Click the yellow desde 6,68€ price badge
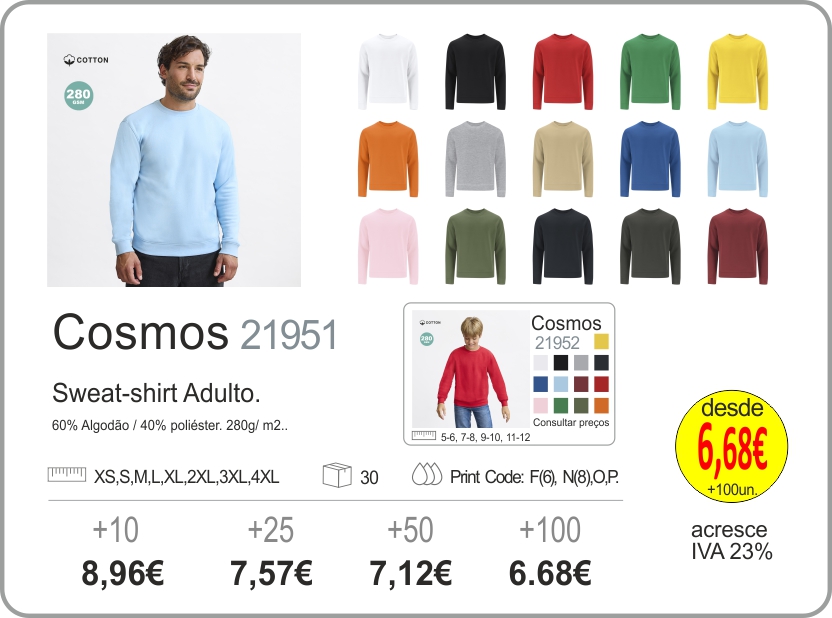Screen dimensions: 832x618 click(x=732, y=447)
